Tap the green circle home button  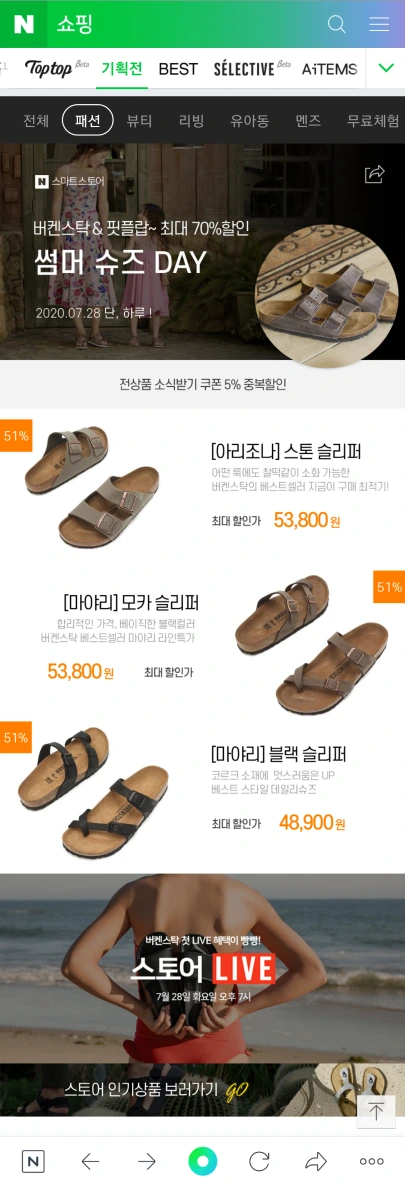click(202, 1161)
